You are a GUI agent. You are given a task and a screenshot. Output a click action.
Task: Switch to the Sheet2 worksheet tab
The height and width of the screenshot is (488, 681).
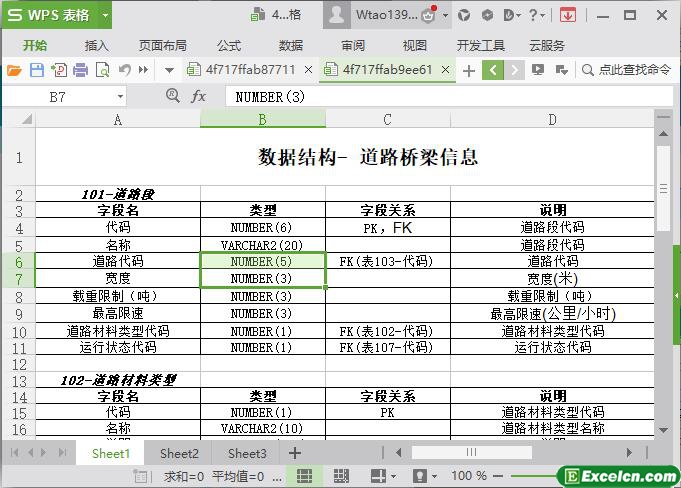click(x=179, y=453)
